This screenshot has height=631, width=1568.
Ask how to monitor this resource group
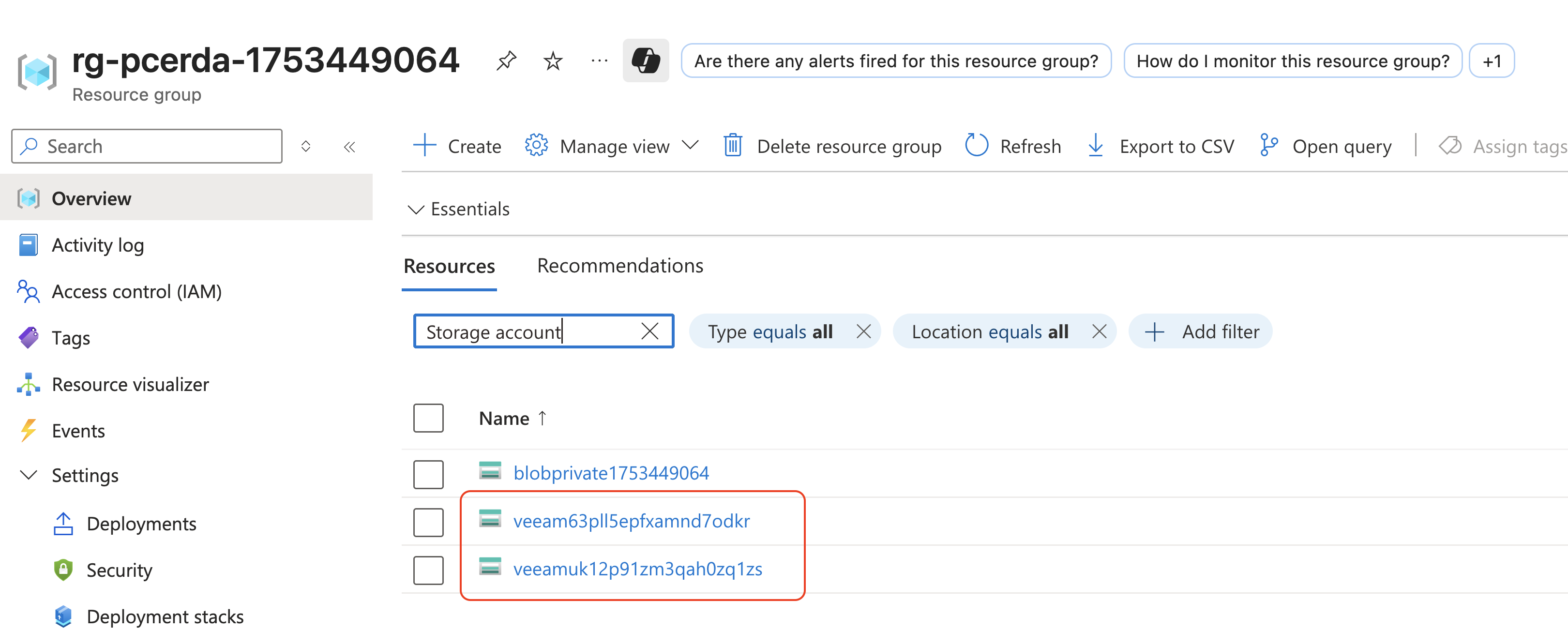click(1293, 60)
